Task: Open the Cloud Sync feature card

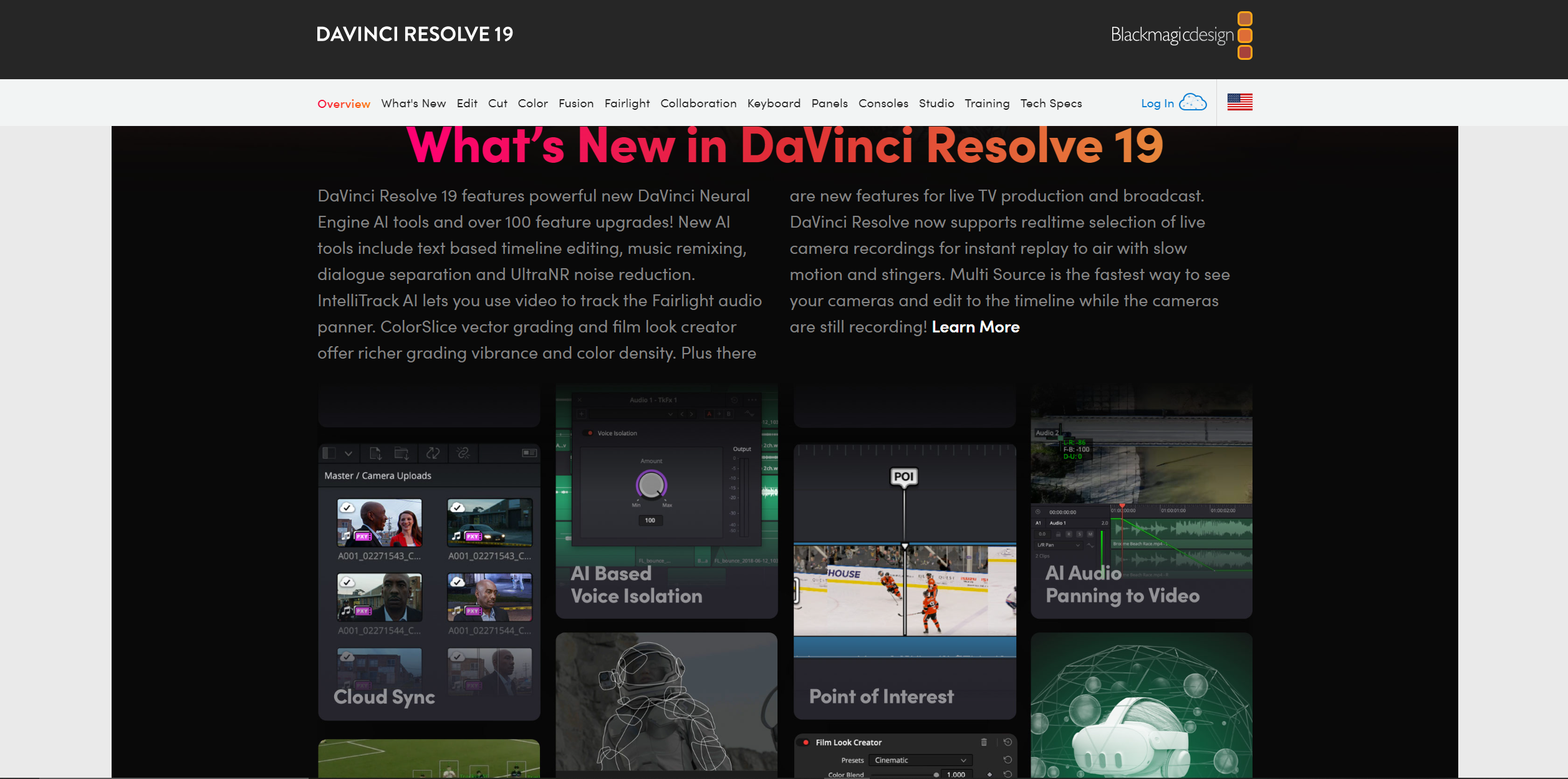Action: tap(429, 581)
